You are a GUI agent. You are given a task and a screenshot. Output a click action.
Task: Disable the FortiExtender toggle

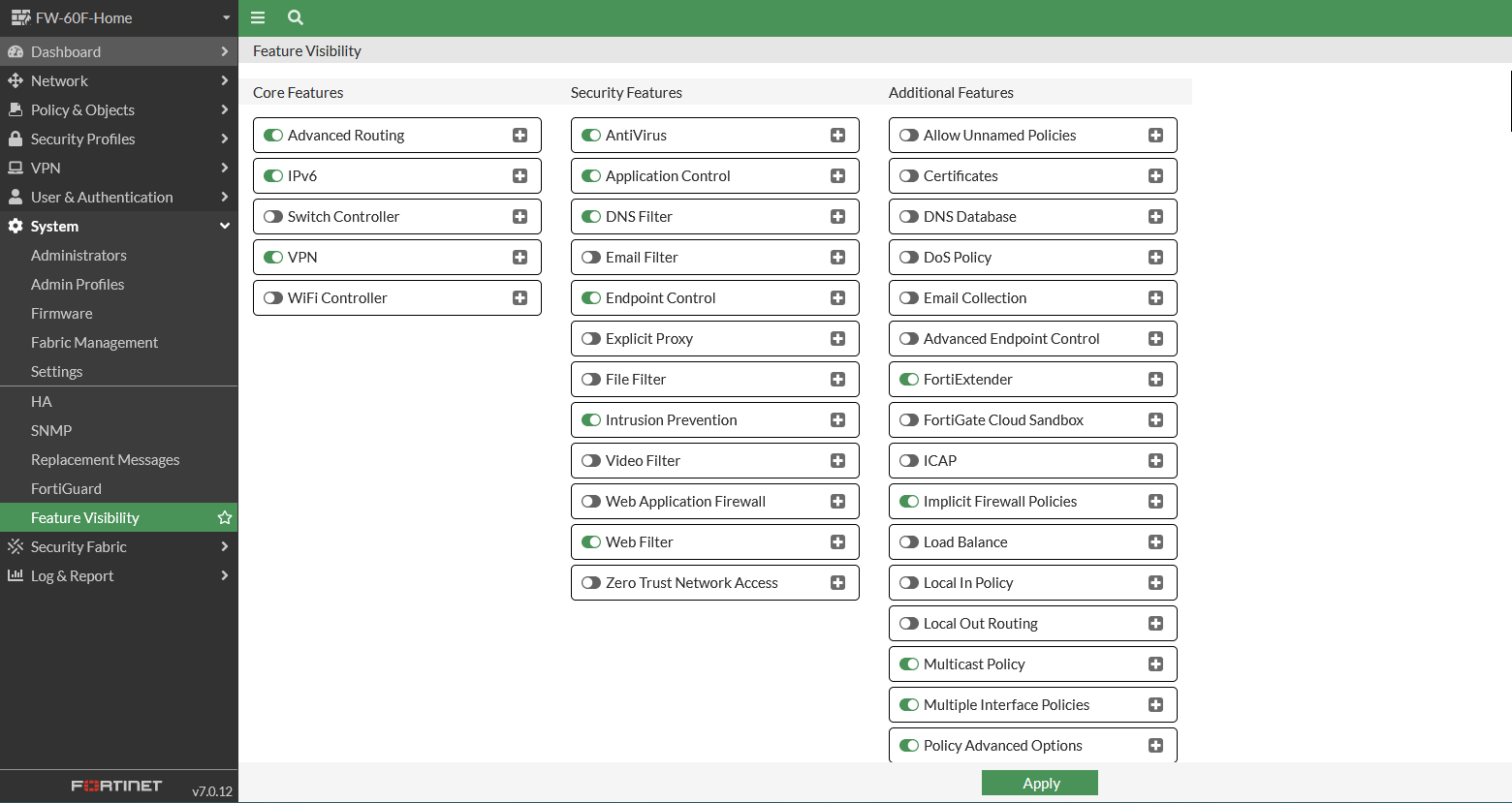coord(909,380)
